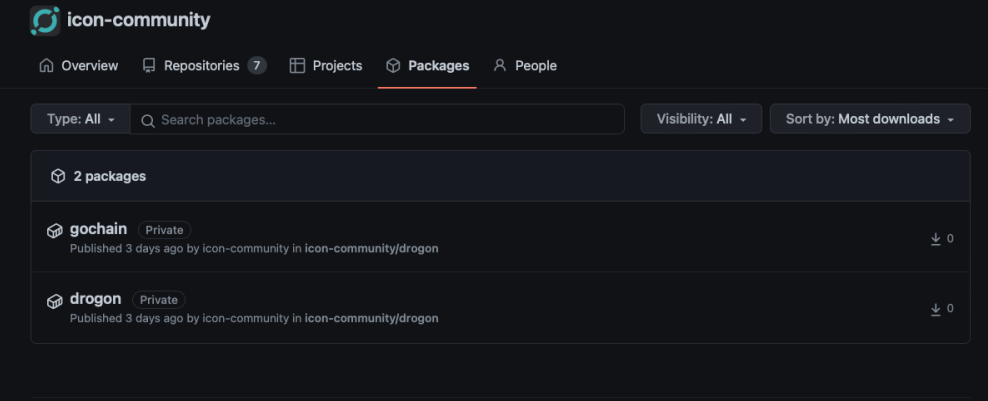Open the Visibility: All dropdown

(x=701, y=119)
